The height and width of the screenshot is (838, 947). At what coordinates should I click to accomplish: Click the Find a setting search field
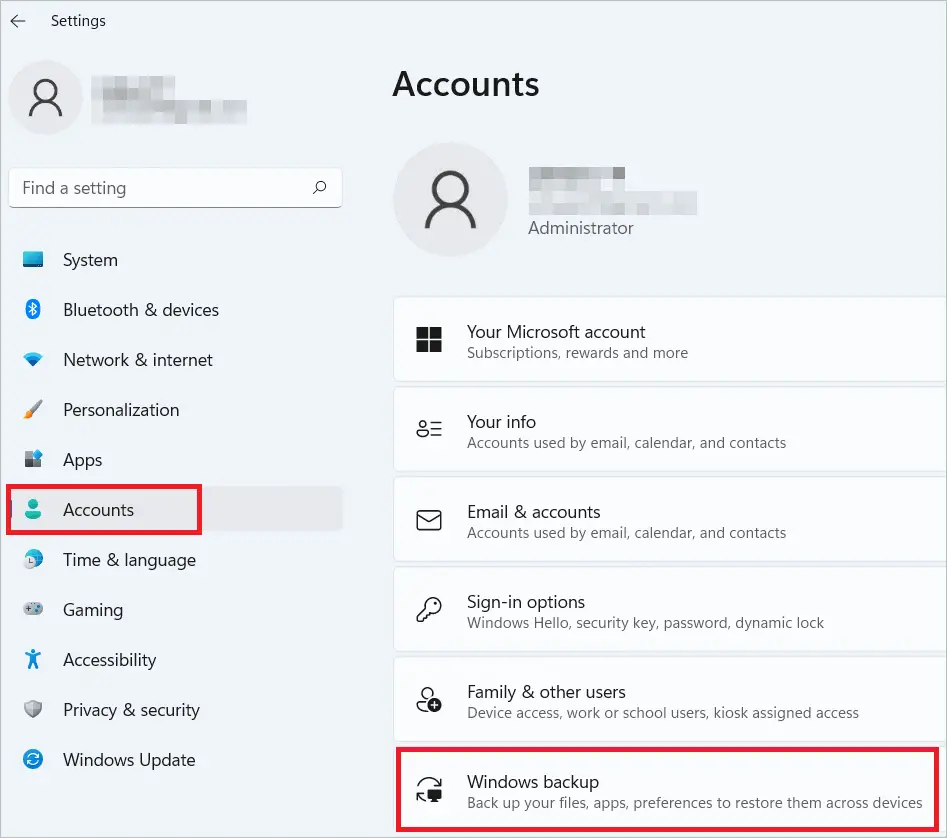tap(150, 187)
